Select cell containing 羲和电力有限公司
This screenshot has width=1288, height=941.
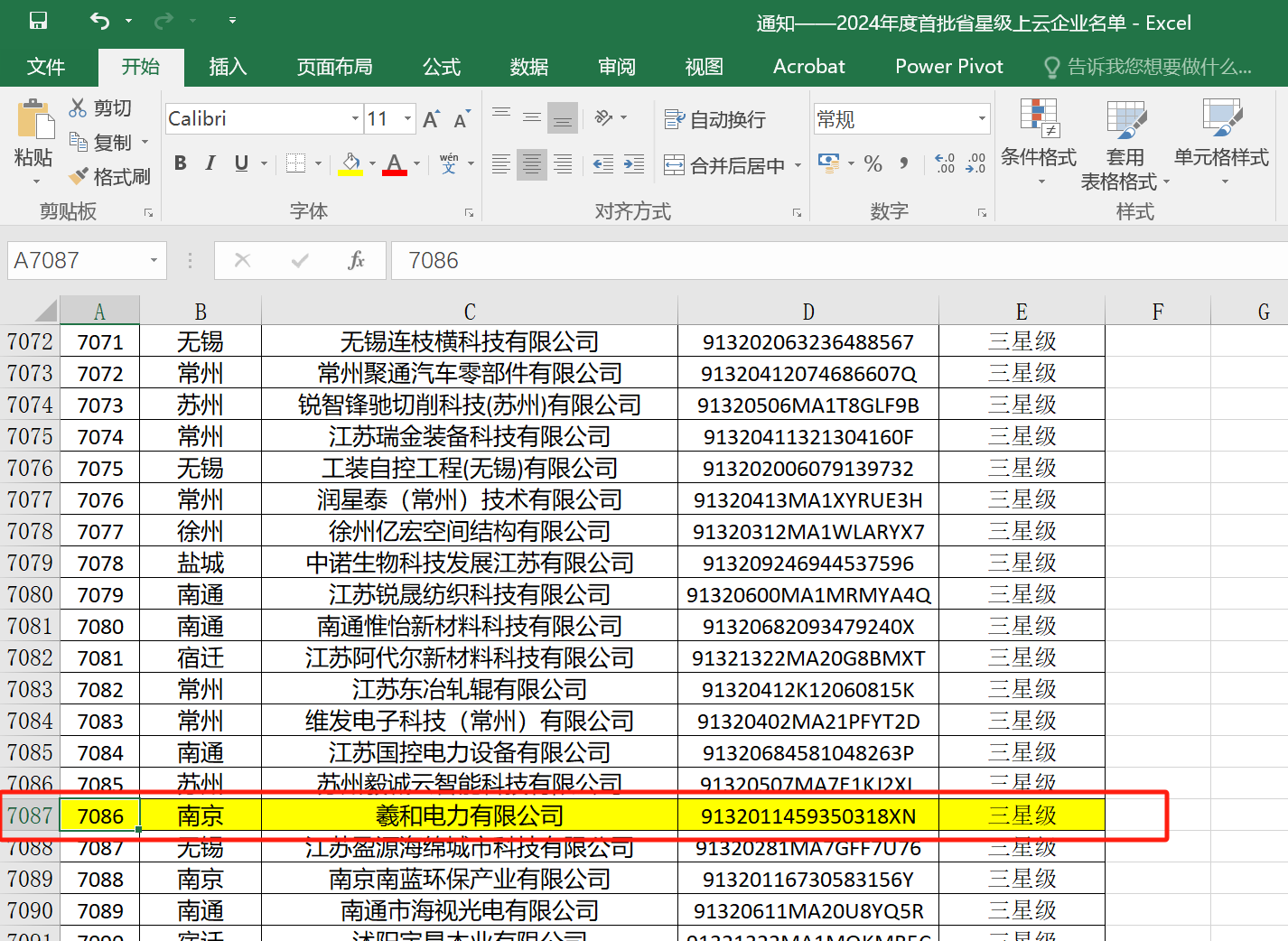tap(469, 816)
